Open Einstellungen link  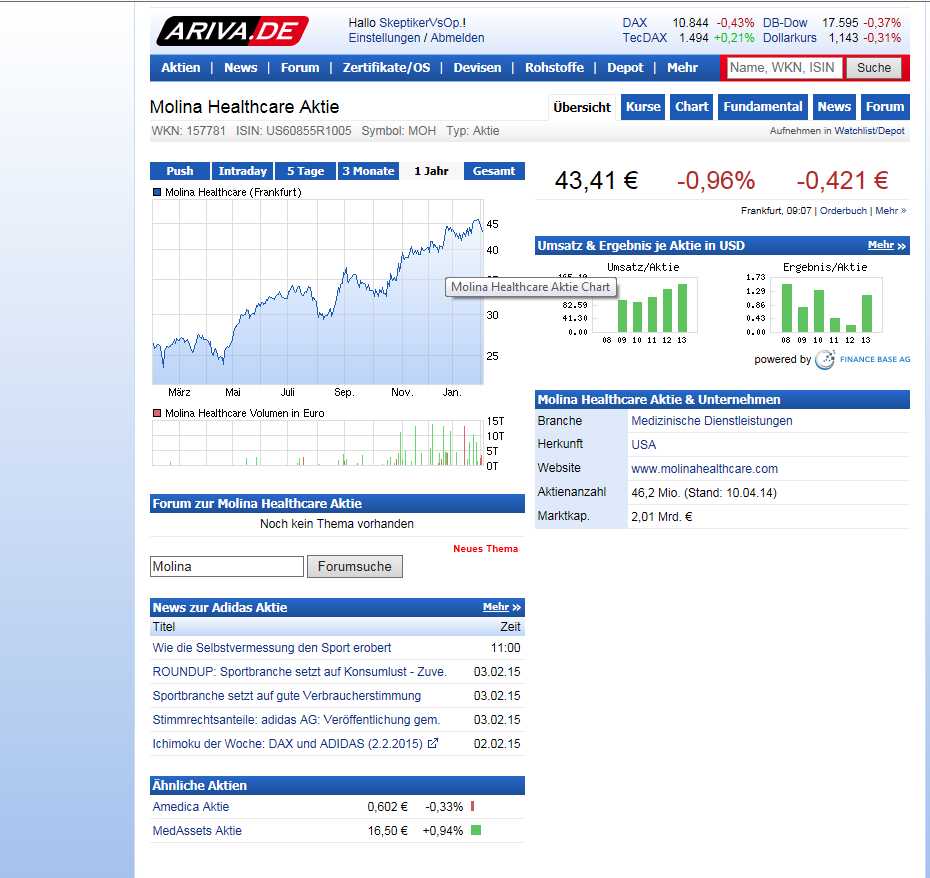tap(384, 38)
